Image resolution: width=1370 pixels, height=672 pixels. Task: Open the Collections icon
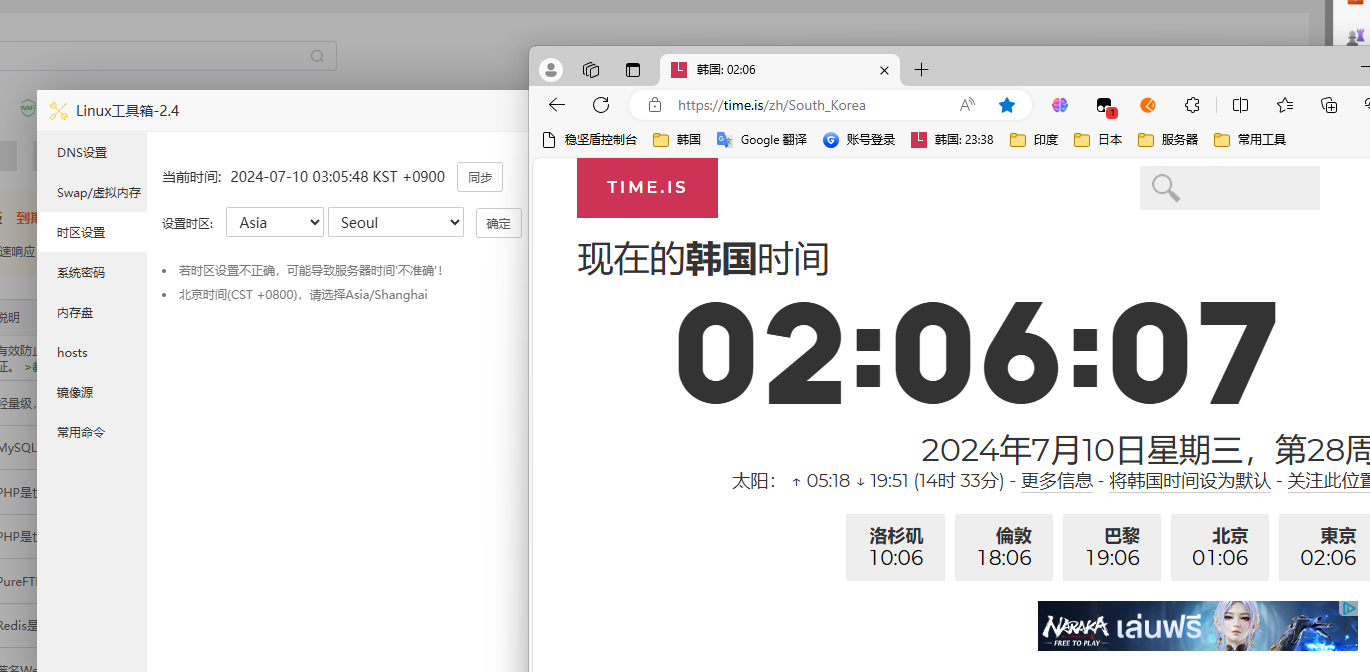click(x=1329, y=105)
